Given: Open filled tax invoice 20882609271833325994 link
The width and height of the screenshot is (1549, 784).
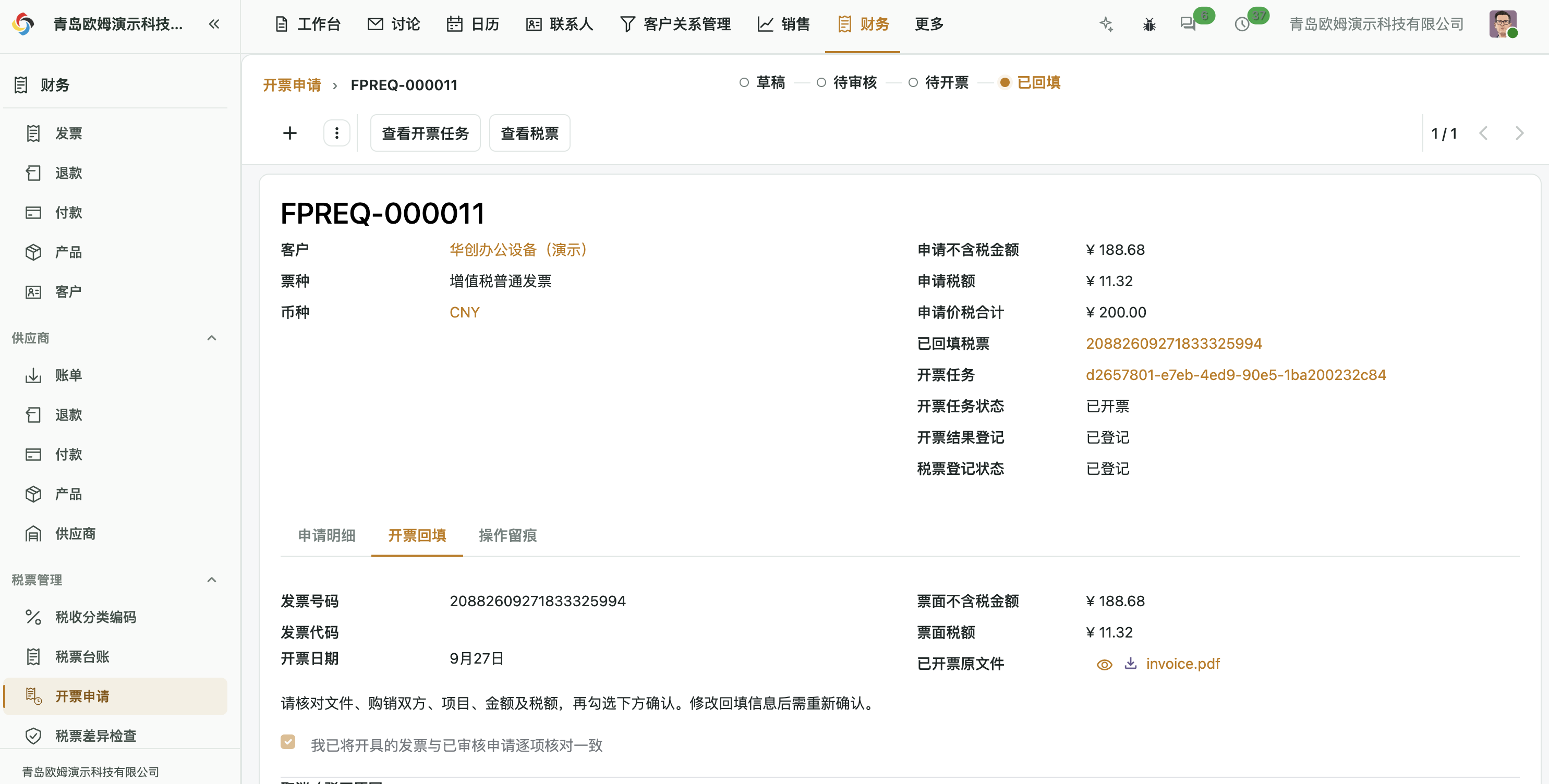Looking at the screenshot, I should click(x=1173, y=344).
